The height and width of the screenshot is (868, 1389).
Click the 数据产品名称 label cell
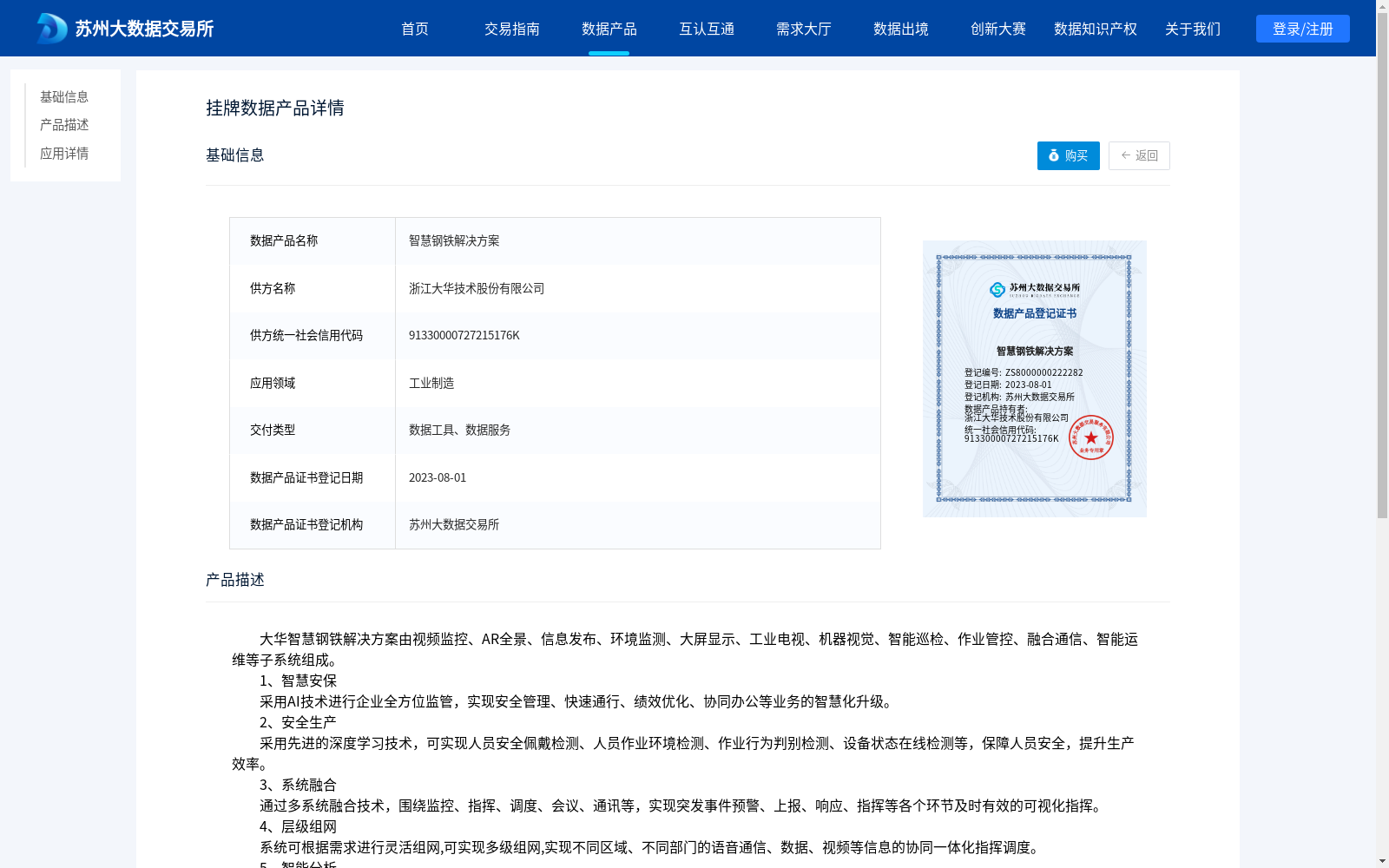[313, 241]
